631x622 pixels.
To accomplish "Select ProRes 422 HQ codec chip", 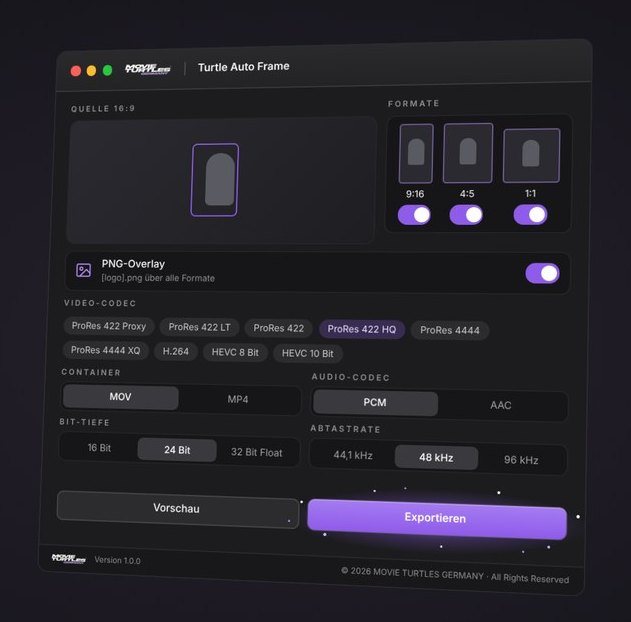I will 362,330.
